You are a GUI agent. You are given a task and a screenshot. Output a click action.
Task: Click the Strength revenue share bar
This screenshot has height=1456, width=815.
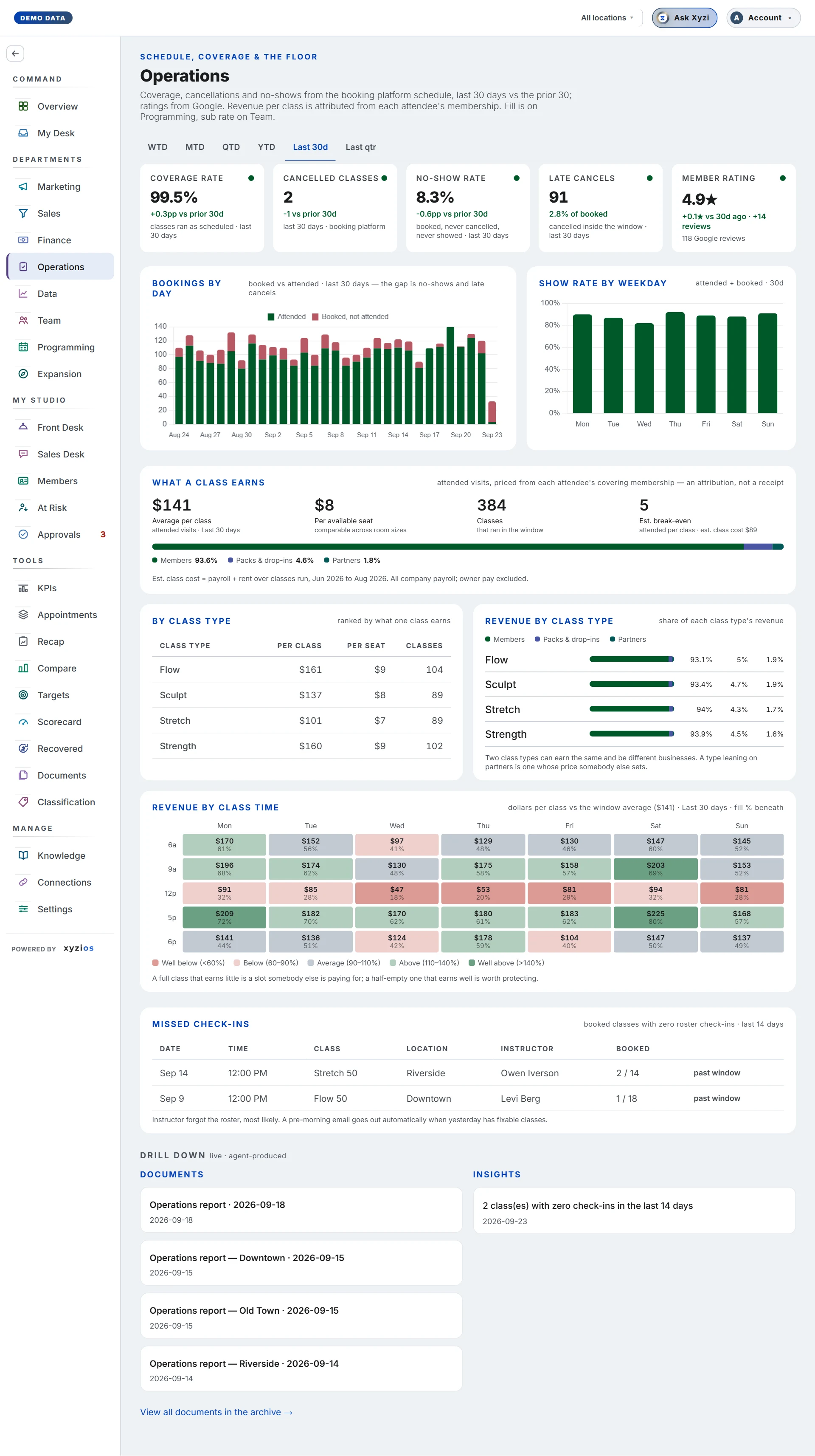tap(632, 734)
